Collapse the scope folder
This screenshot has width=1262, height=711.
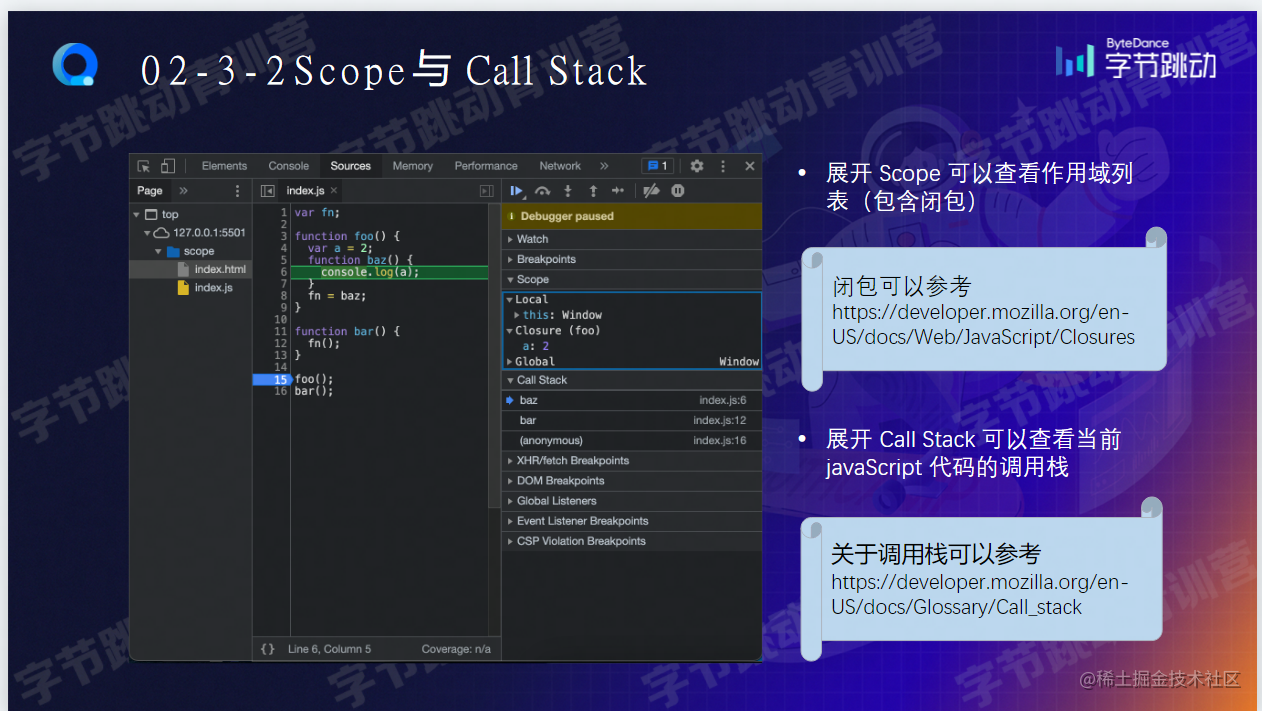pos(158,251)
